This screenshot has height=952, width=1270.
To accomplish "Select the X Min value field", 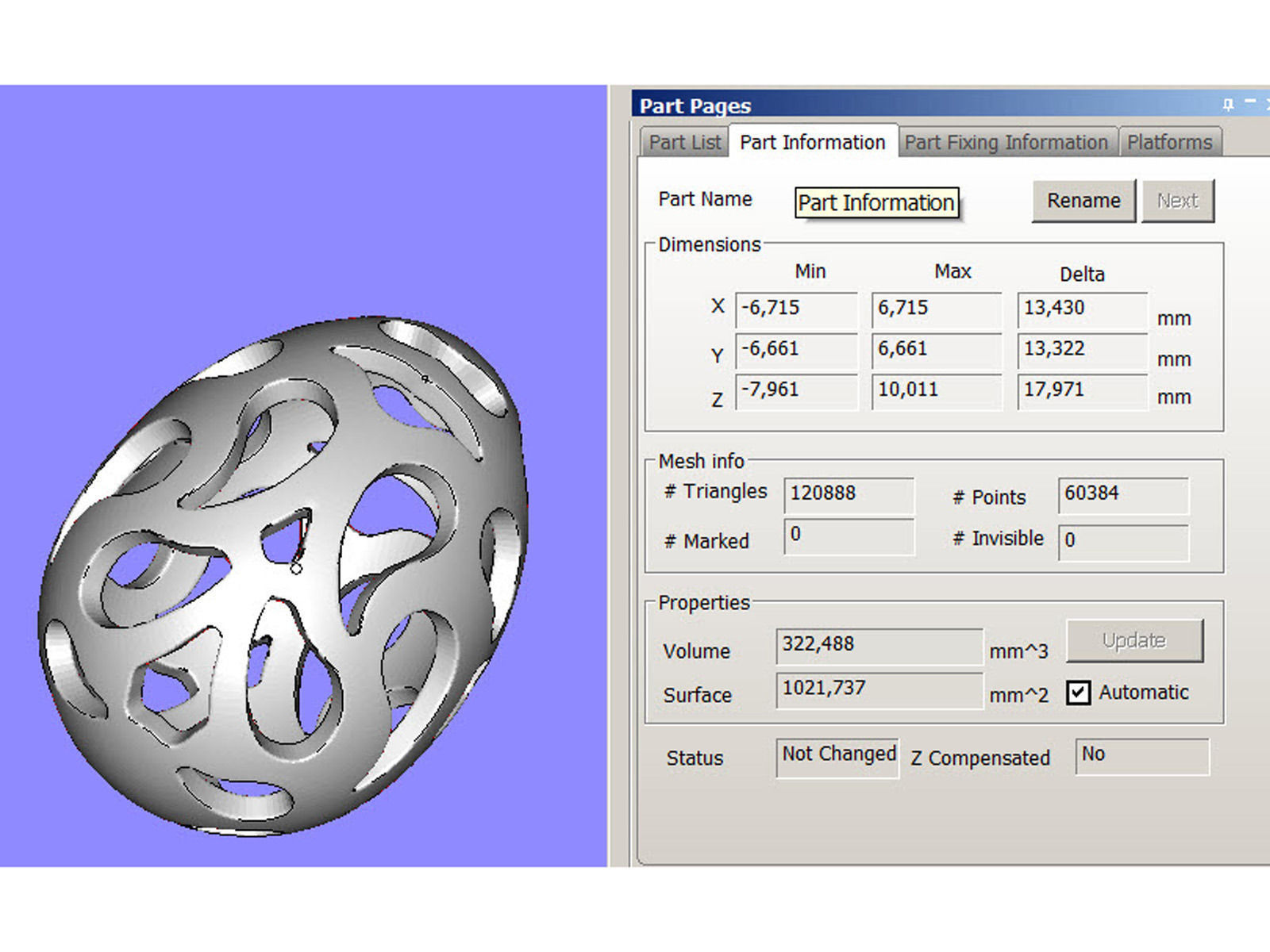I will [x=795, y=309].
